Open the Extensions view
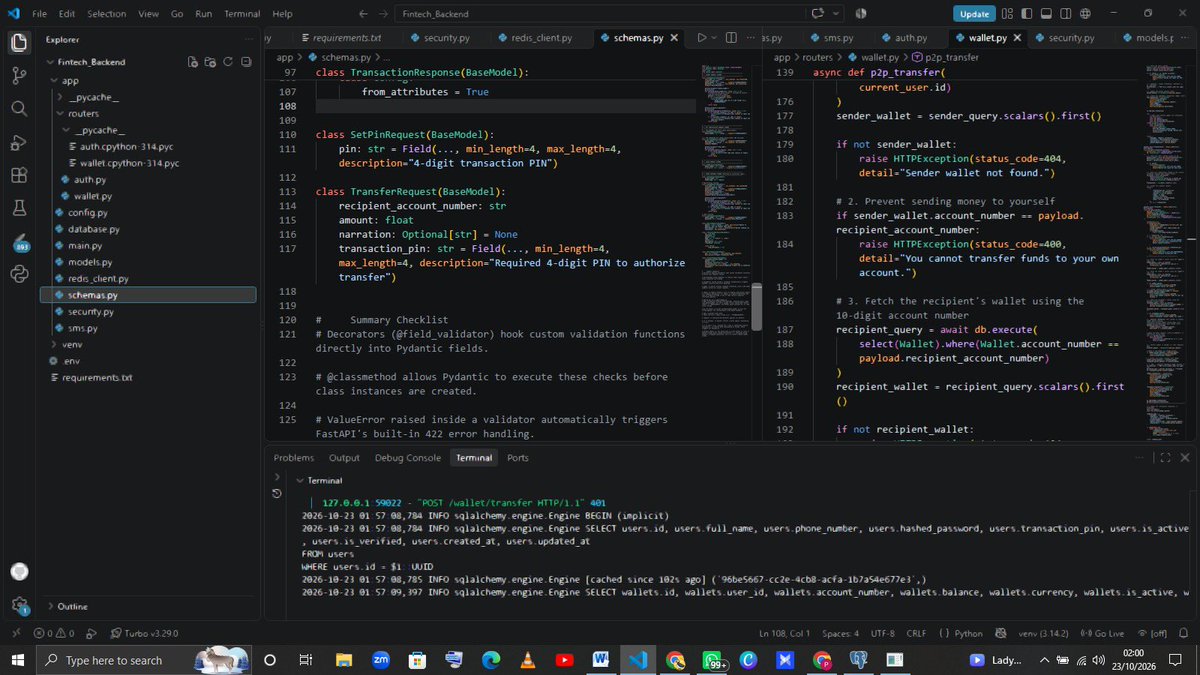Screen dimensions: 1200x675 [19, 175]
